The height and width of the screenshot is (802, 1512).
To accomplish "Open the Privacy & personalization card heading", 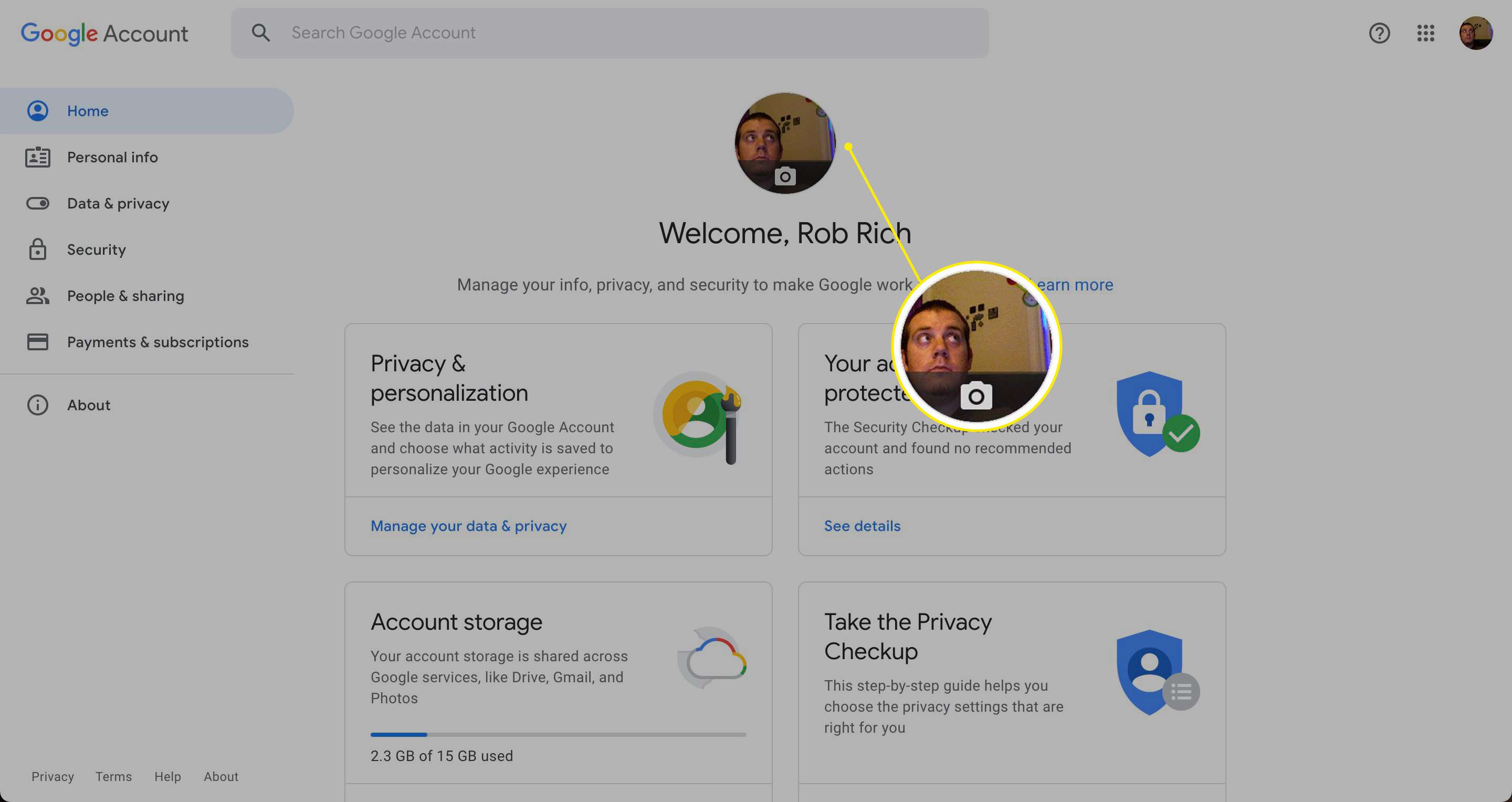I will point(449,378).
